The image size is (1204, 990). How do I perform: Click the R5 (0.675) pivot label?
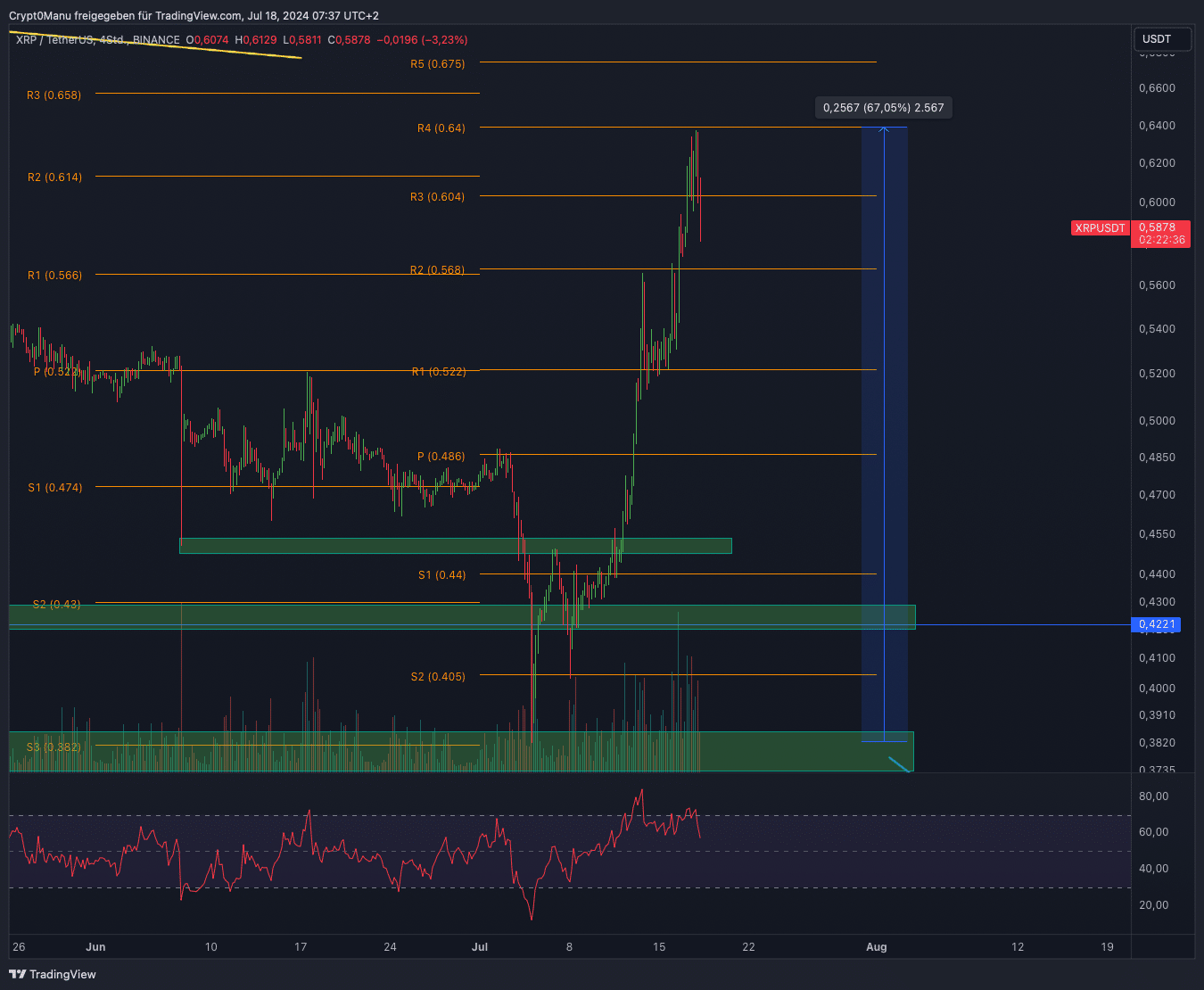pos(437,64)
